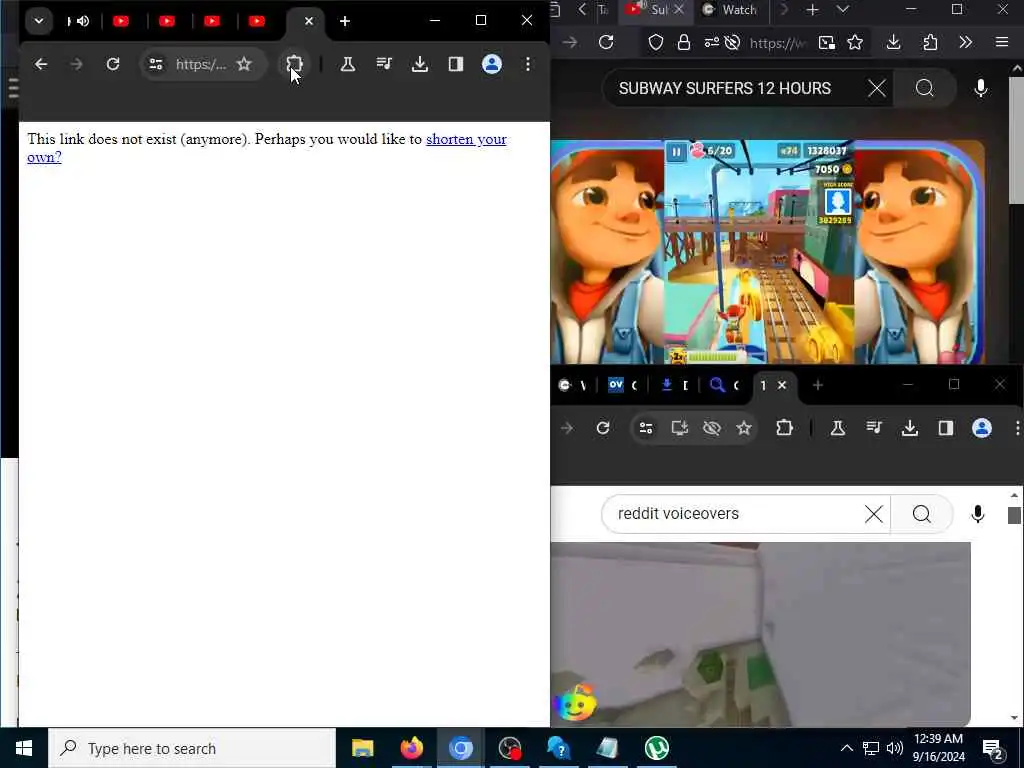The height and width of the screenshot is (768, 1024).
Task: Reload page in Firefox window
Action: coord(606,42)
